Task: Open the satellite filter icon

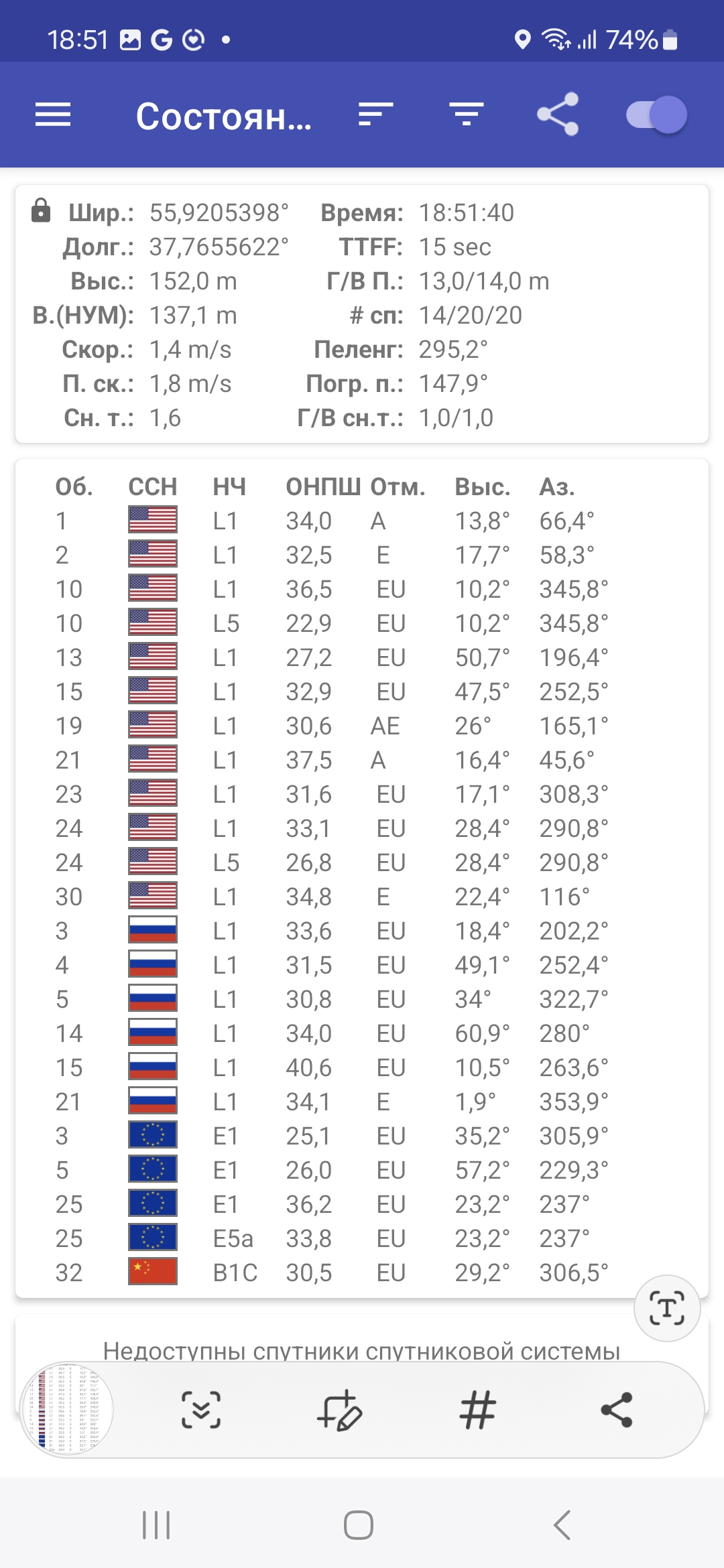Action: [x=467, y=115]
